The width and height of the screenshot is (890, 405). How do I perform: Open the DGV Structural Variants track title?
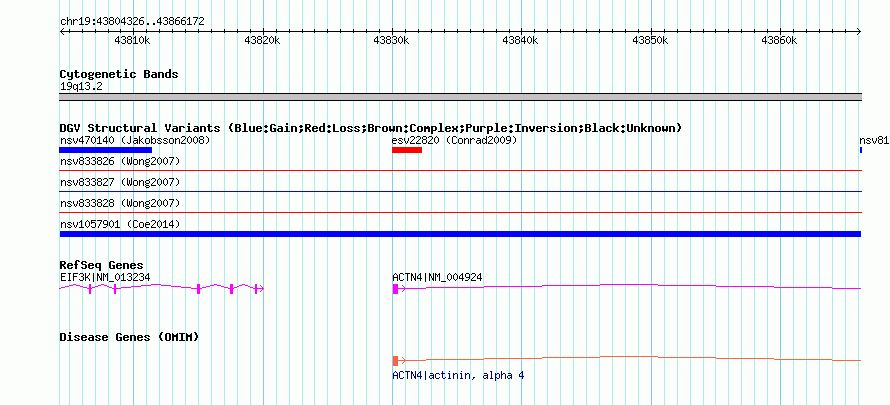(371, 128)
